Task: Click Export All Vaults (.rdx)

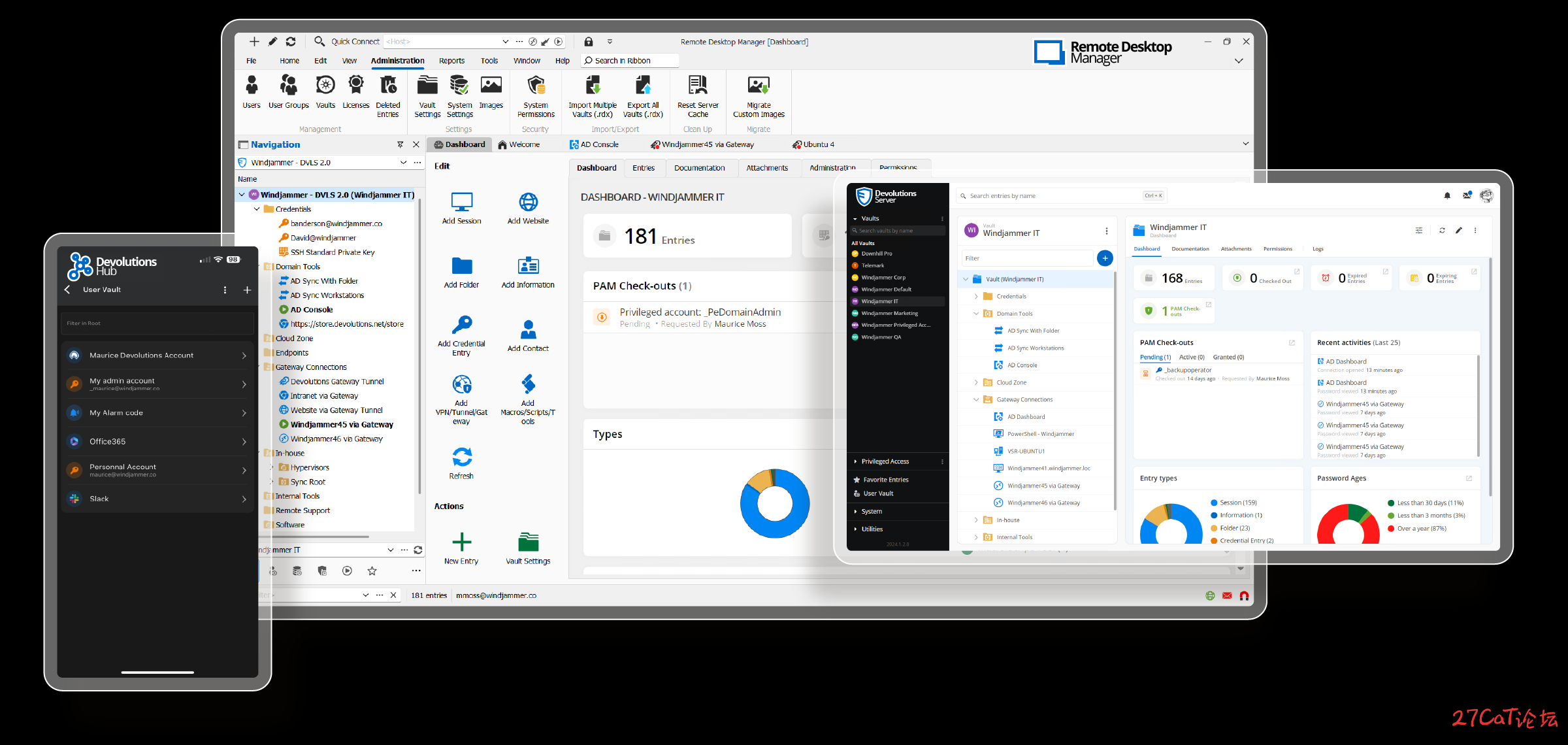Action: coord(643,96)
